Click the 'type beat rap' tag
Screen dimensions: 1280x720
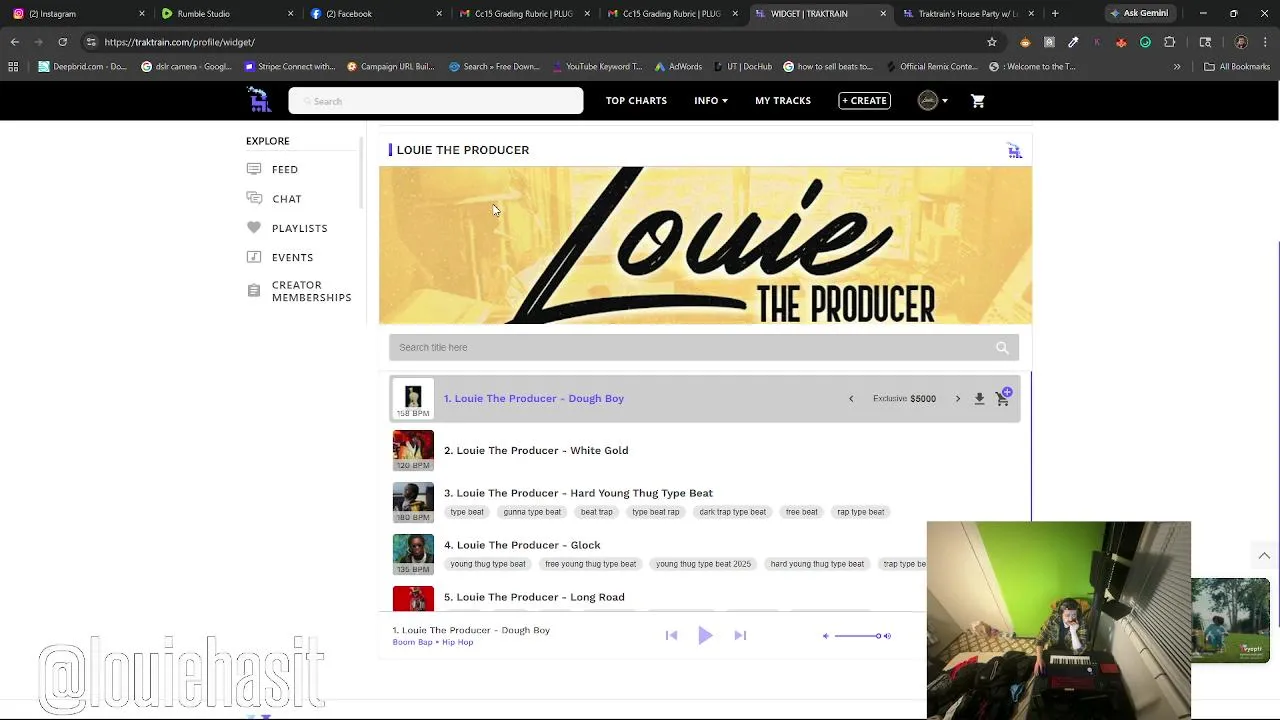pyautogui.click(x=656, y=512)
